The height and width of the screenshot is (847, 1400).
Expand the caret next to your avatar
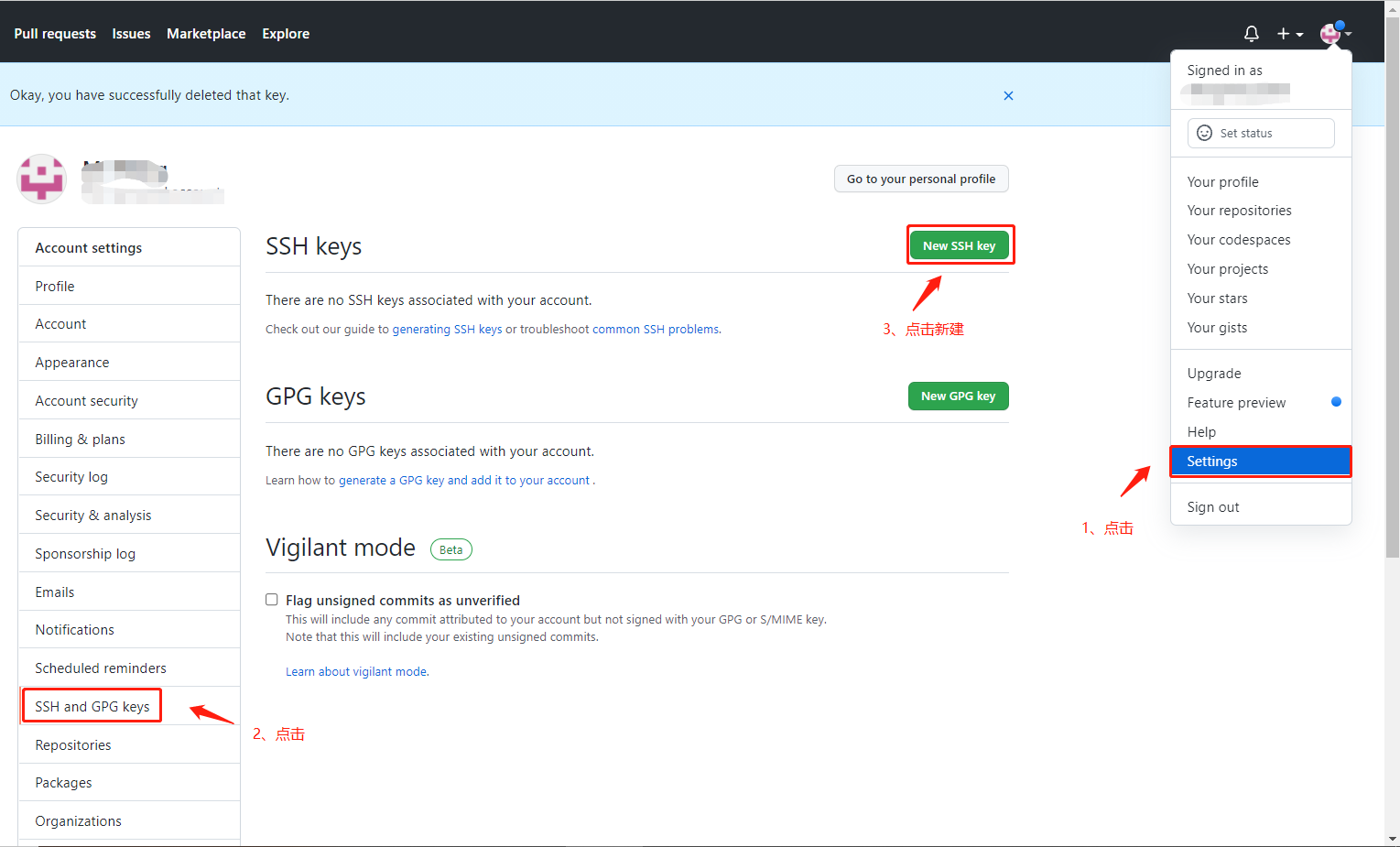tap(1351, 35)
